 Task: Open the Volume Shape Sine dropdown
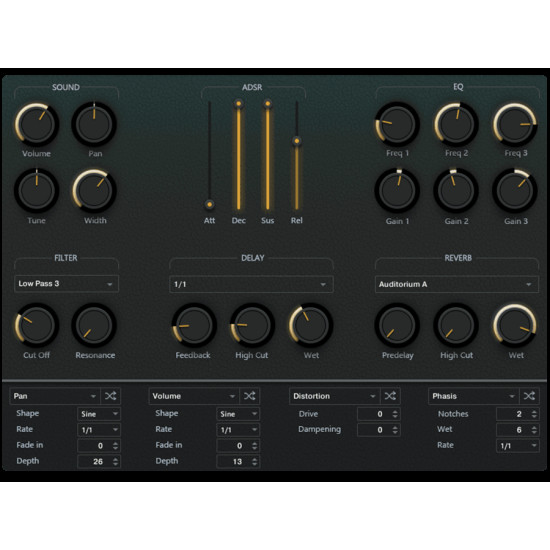[238, 414]
